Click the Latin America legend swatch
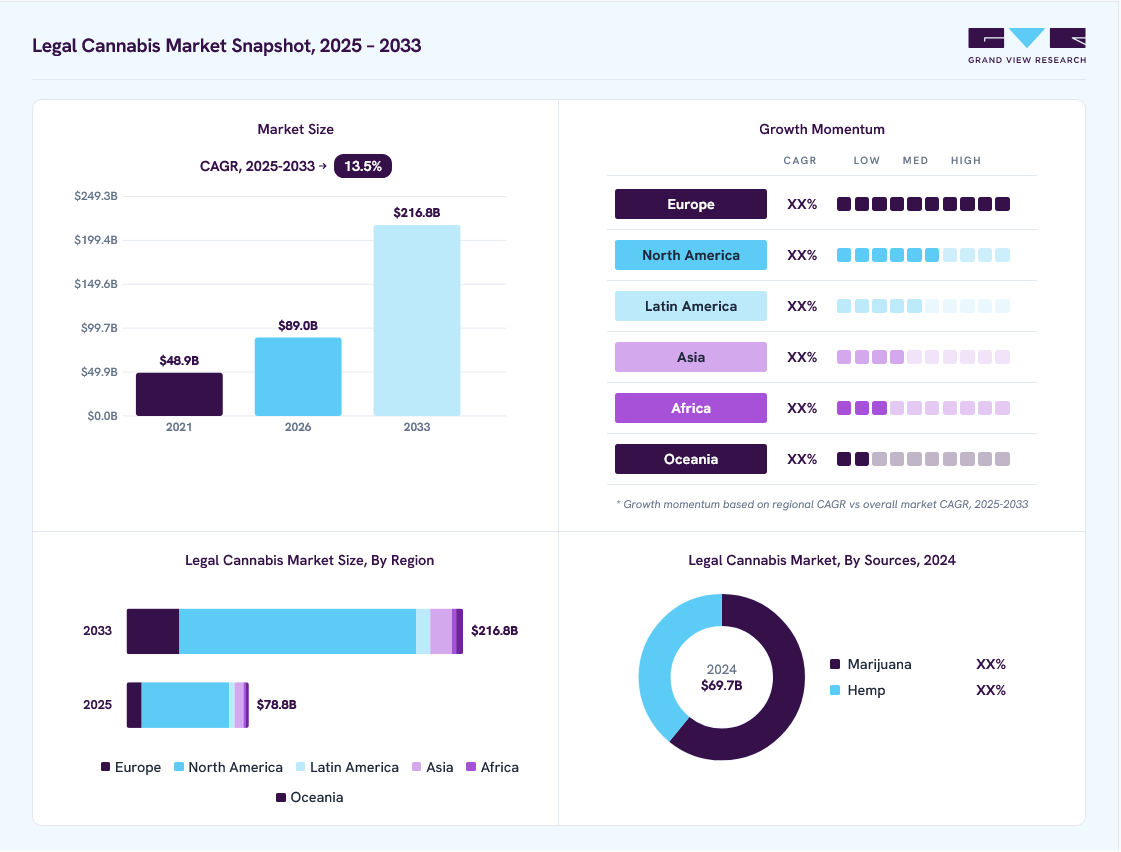1121x852 pixels. (x=300, y=767)
